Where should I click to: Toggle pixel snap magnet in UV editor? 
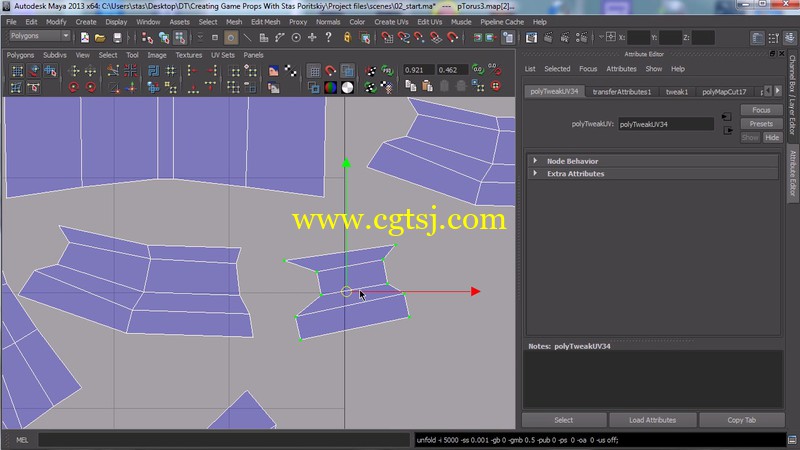point(331,71)
